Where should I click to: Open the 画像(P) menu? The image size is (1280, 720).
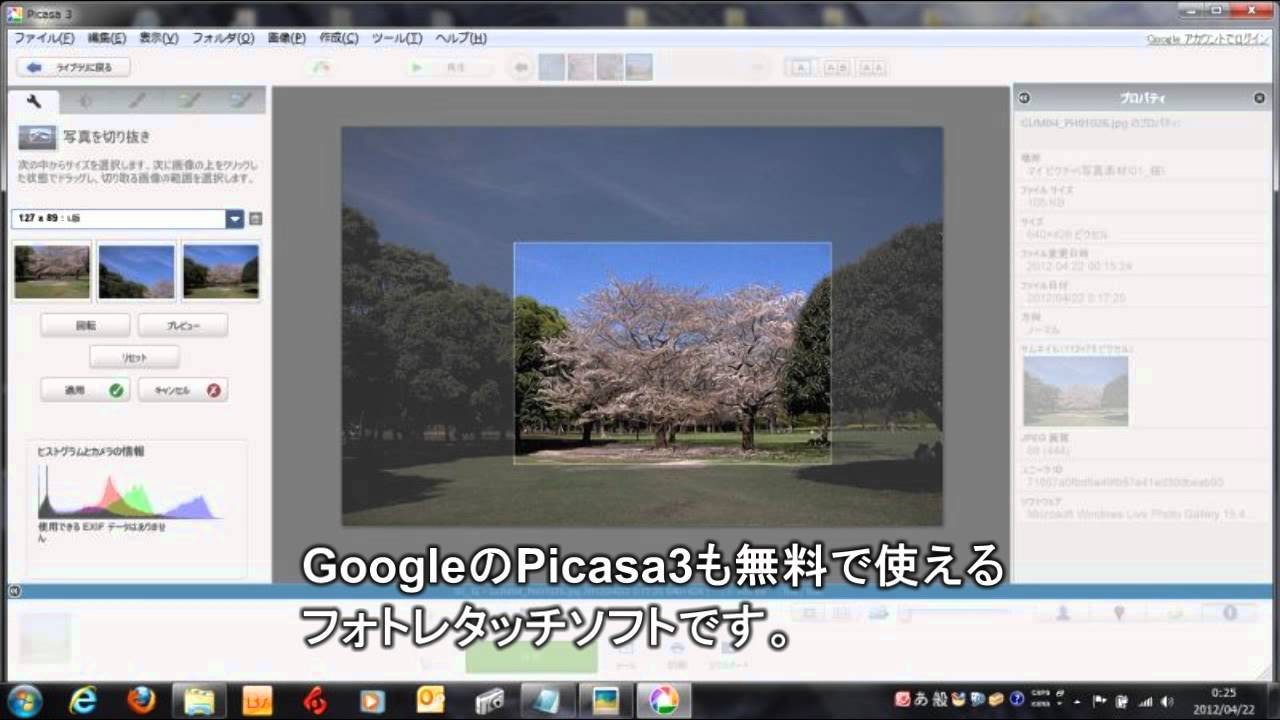point(286,38)
